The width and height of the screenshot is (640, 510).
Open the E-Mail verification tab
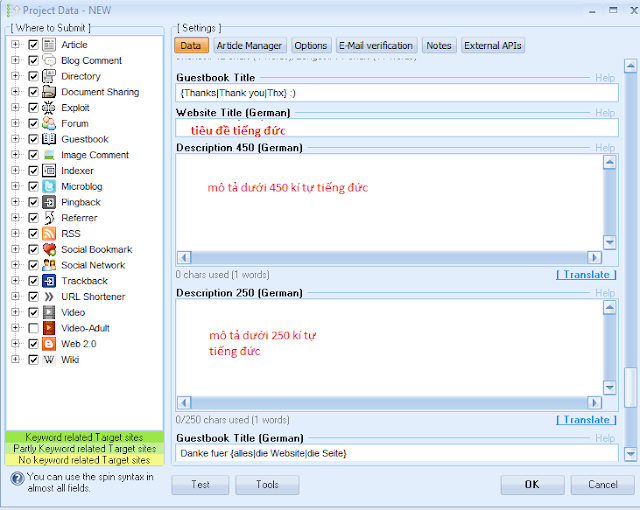pyautogui.click(x=376, y=45)
